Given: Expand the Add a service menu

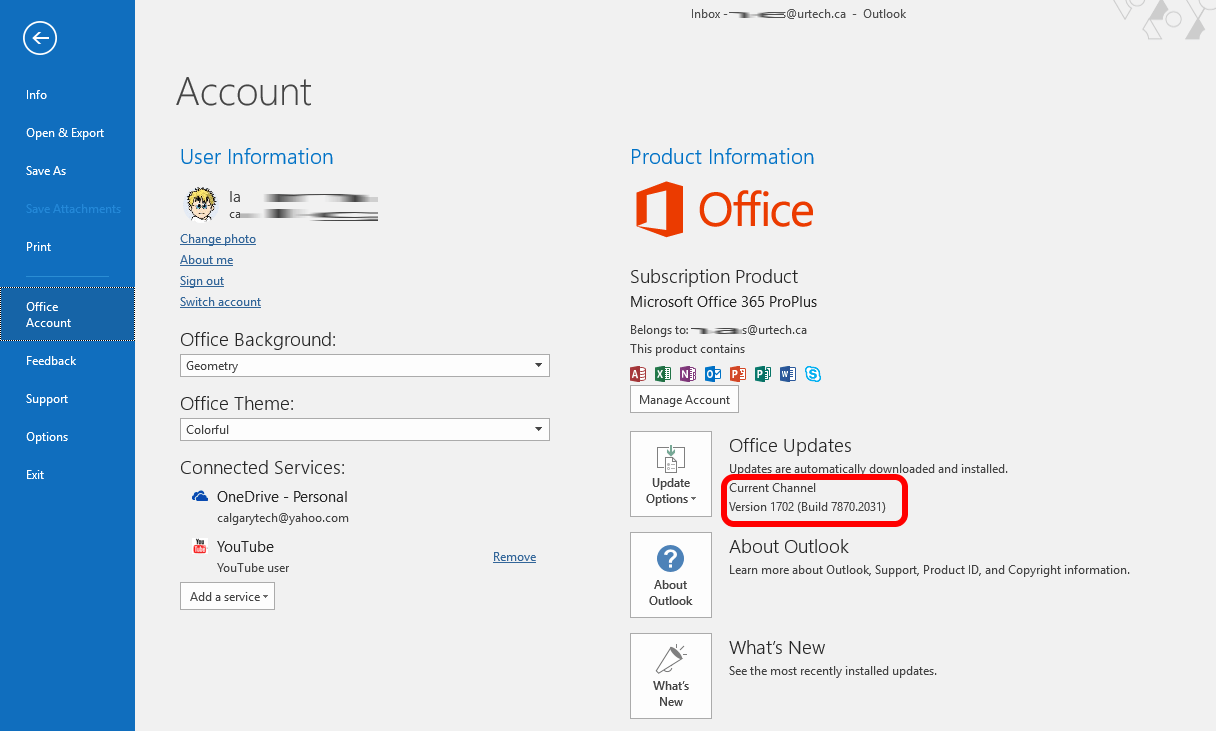Looking at the screenshot, I should tap(227, 597).
